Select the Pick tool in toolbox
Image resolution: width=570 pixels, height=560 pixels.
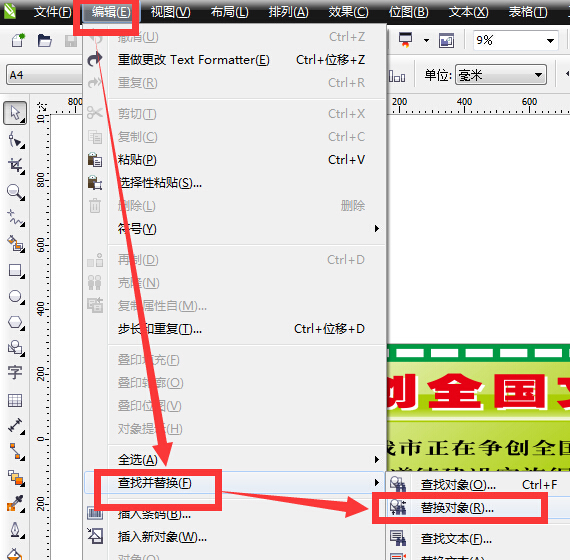pos(15,113)
